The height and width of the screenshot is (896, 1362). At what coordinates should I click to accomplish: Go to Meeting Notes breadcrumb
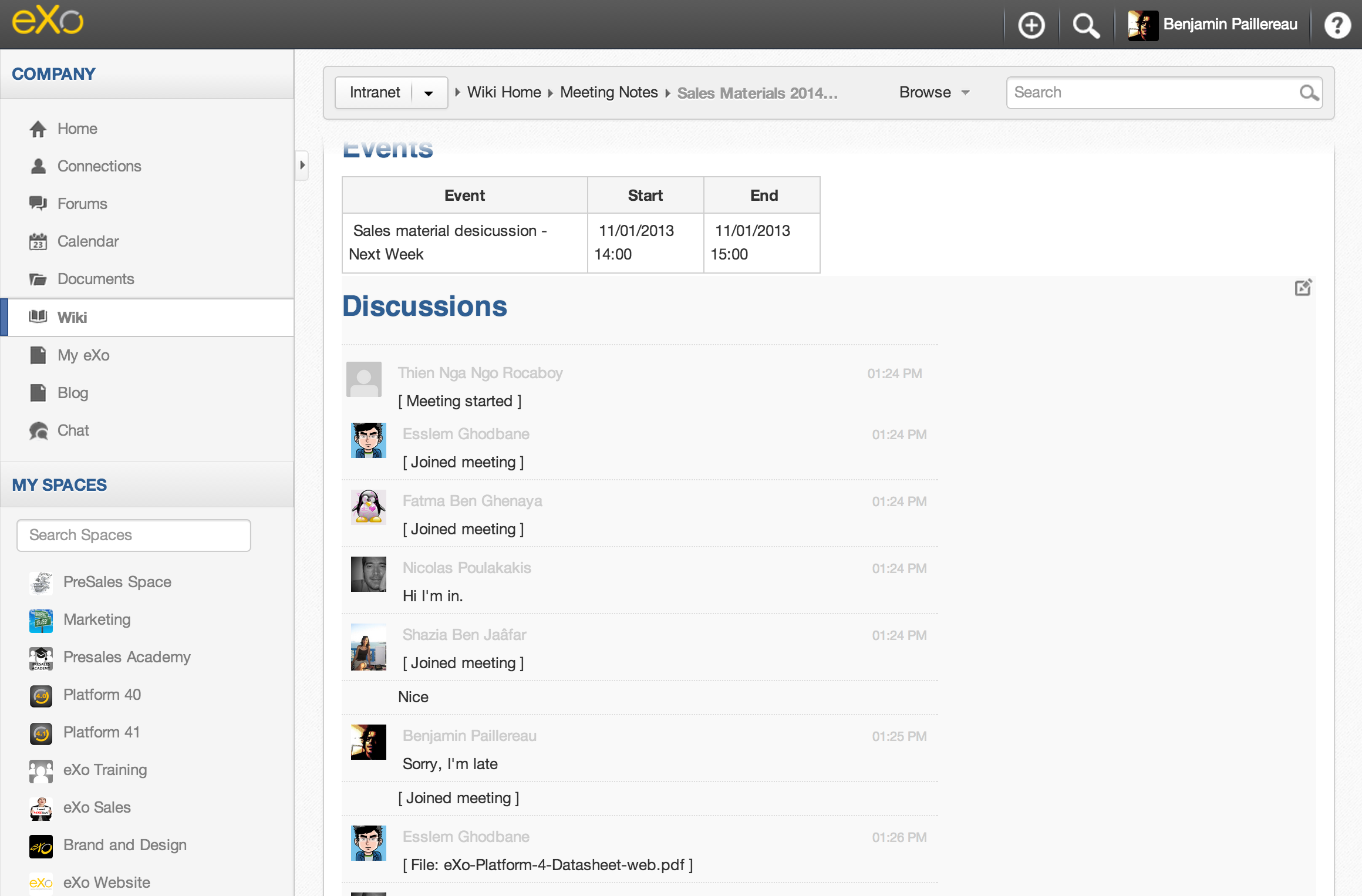pyautogui.click(x=609, y=92)
